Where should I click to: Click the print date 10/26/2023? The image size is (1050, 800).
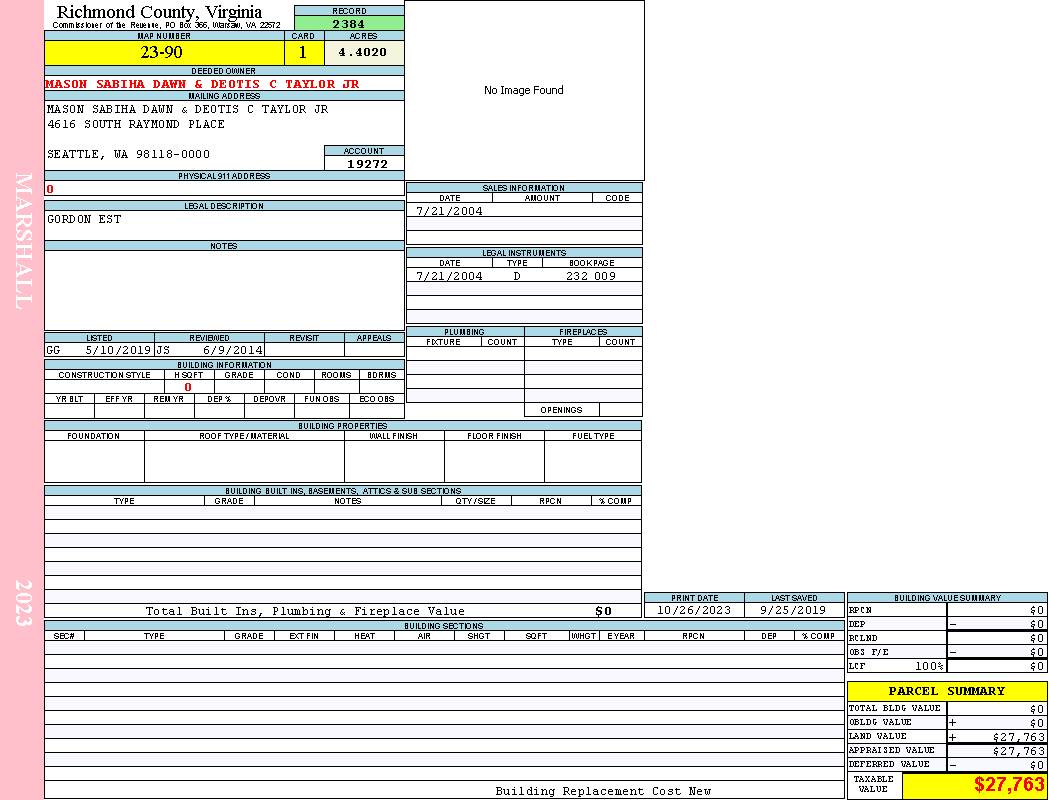coord(693,610)
